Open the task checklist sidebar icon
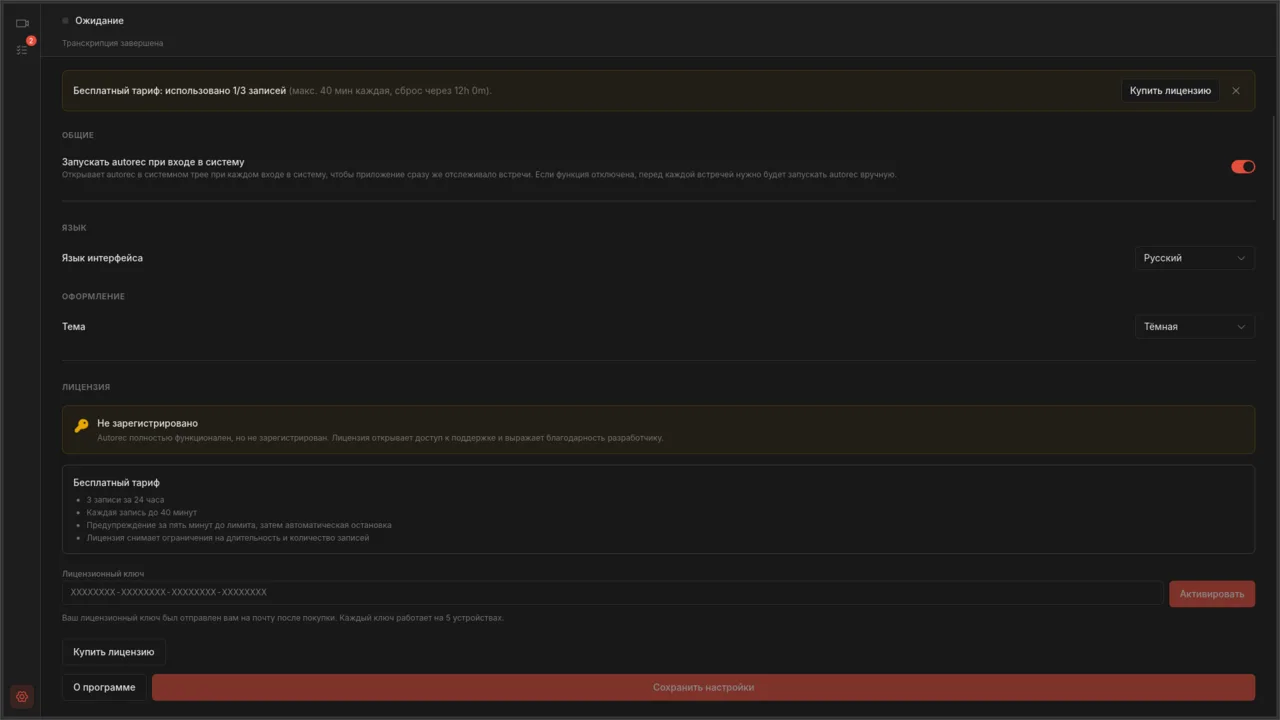This screenshot has height=720, width=1280. click(x=22, y=49)
